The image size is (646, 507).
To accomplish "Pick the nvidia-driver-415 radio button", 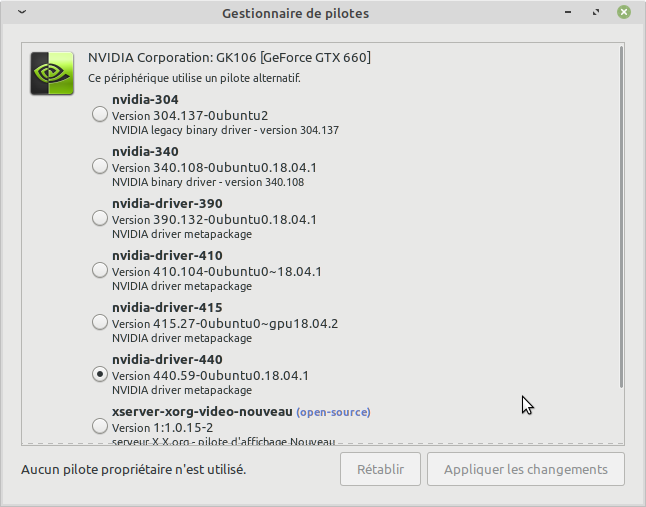I will pyautogui.click(x=100, y=322).
